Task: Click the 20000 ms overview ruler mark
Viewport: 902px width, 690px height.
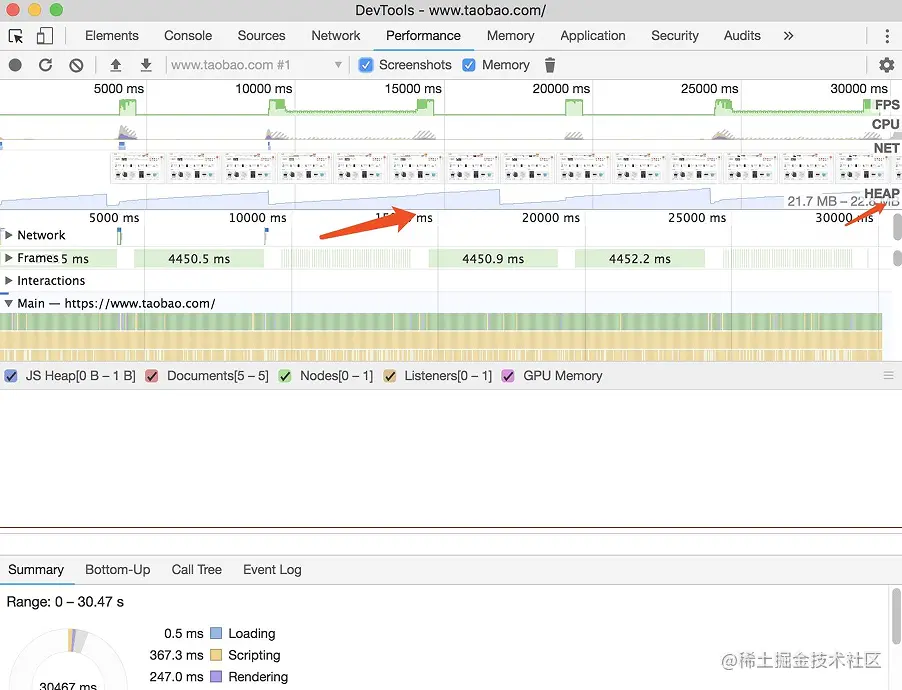Action: (x=561, y=89)
